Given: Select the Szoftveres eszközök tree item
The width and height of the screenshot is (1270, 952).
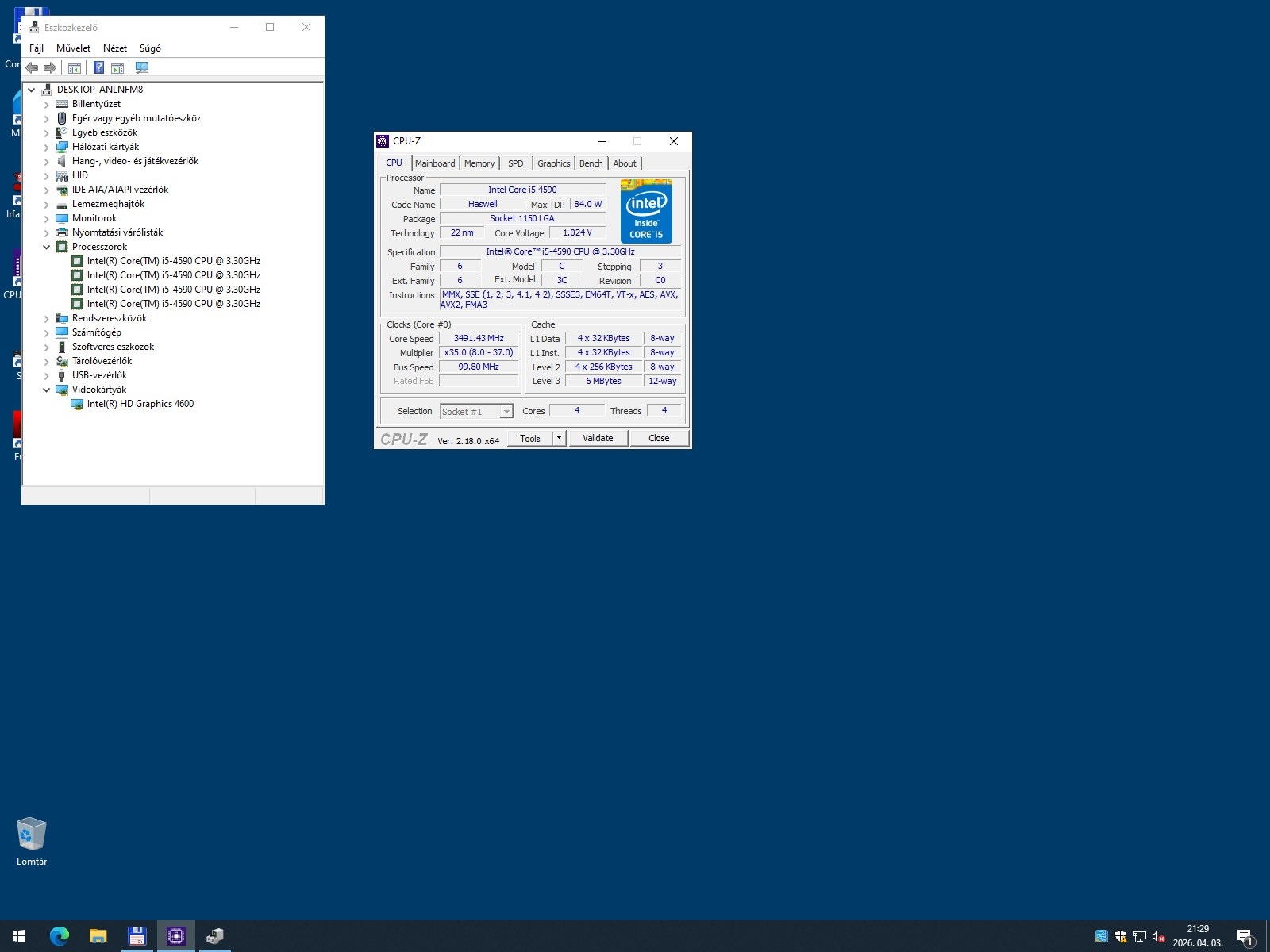Looking at the screenshot, I should 113,347.
